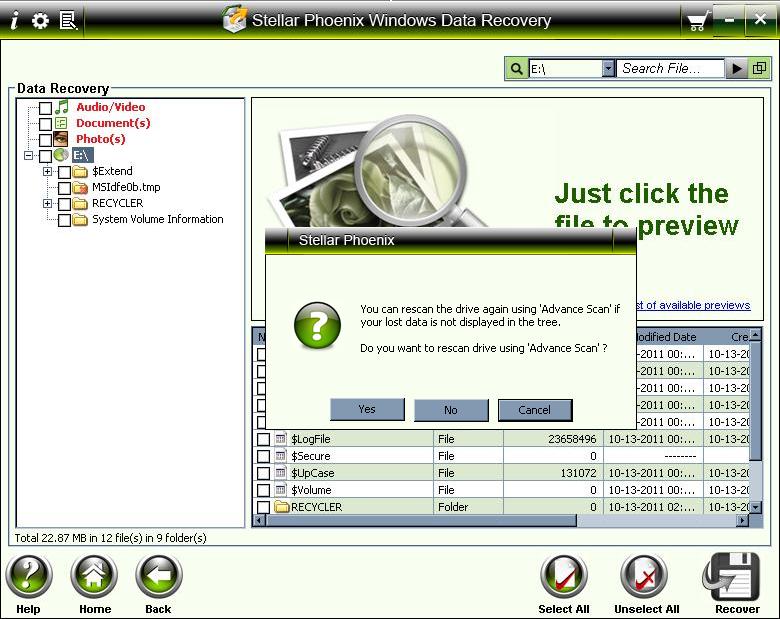Viewport: 780px width, 619px height.
Task: Click the E:\ drive icon in tree
Action: (x=61, y=155)
